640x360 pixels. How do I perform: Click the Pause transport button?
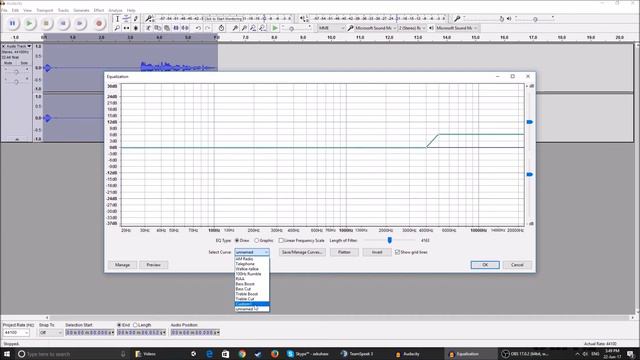(x=12, y=24)
